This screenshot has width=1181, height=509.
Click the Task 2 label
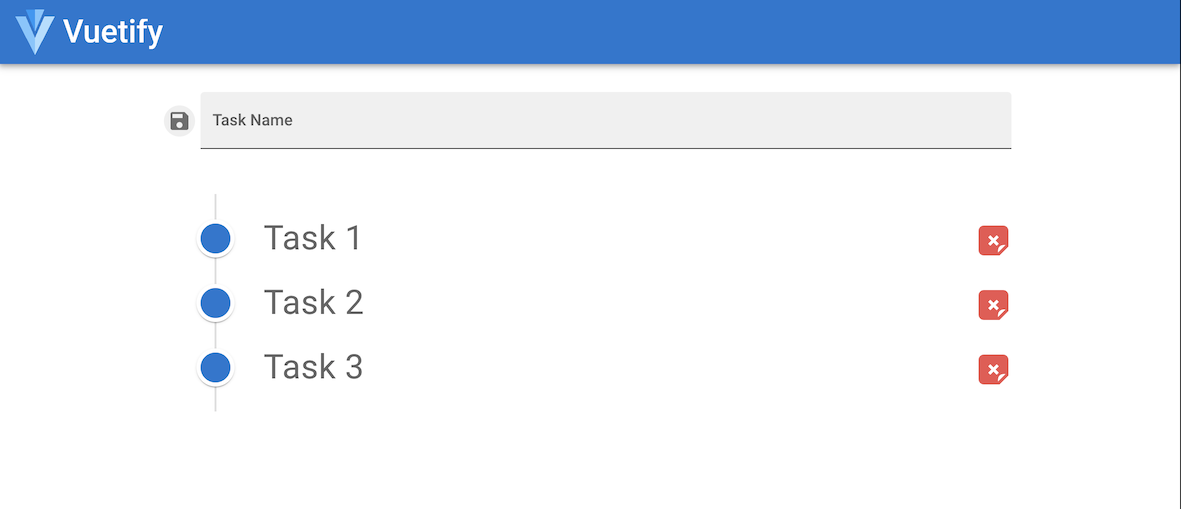pos(313,302)
